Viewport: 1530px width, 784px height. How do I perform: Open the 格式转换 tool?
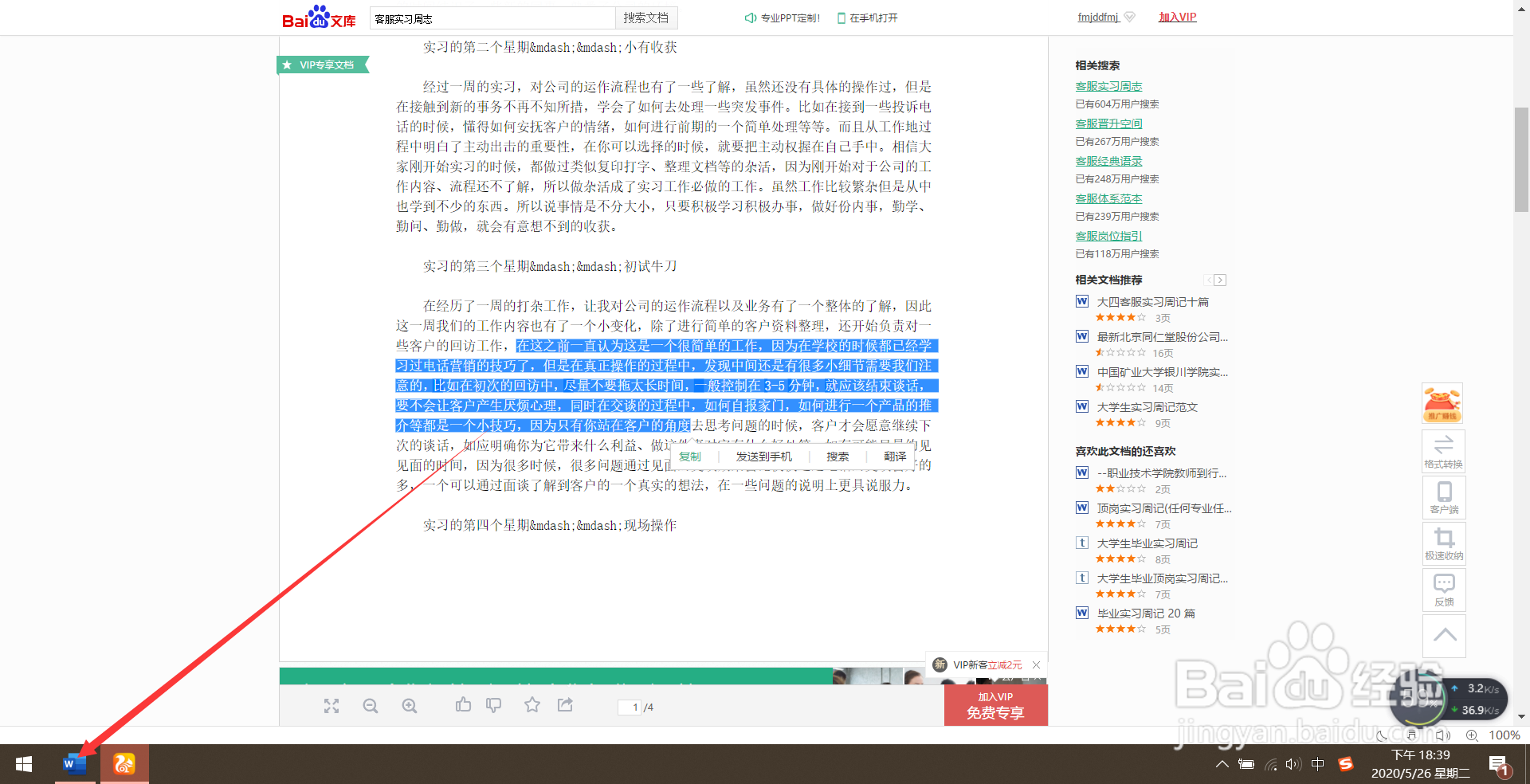pyautogui.click(x=1443, y=451)
